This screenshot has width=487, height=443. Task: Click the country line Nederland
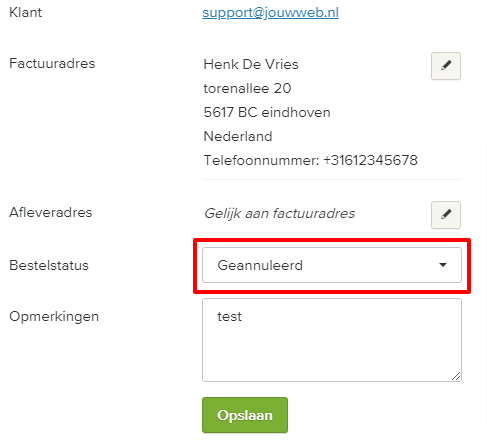tap(238, 136)
